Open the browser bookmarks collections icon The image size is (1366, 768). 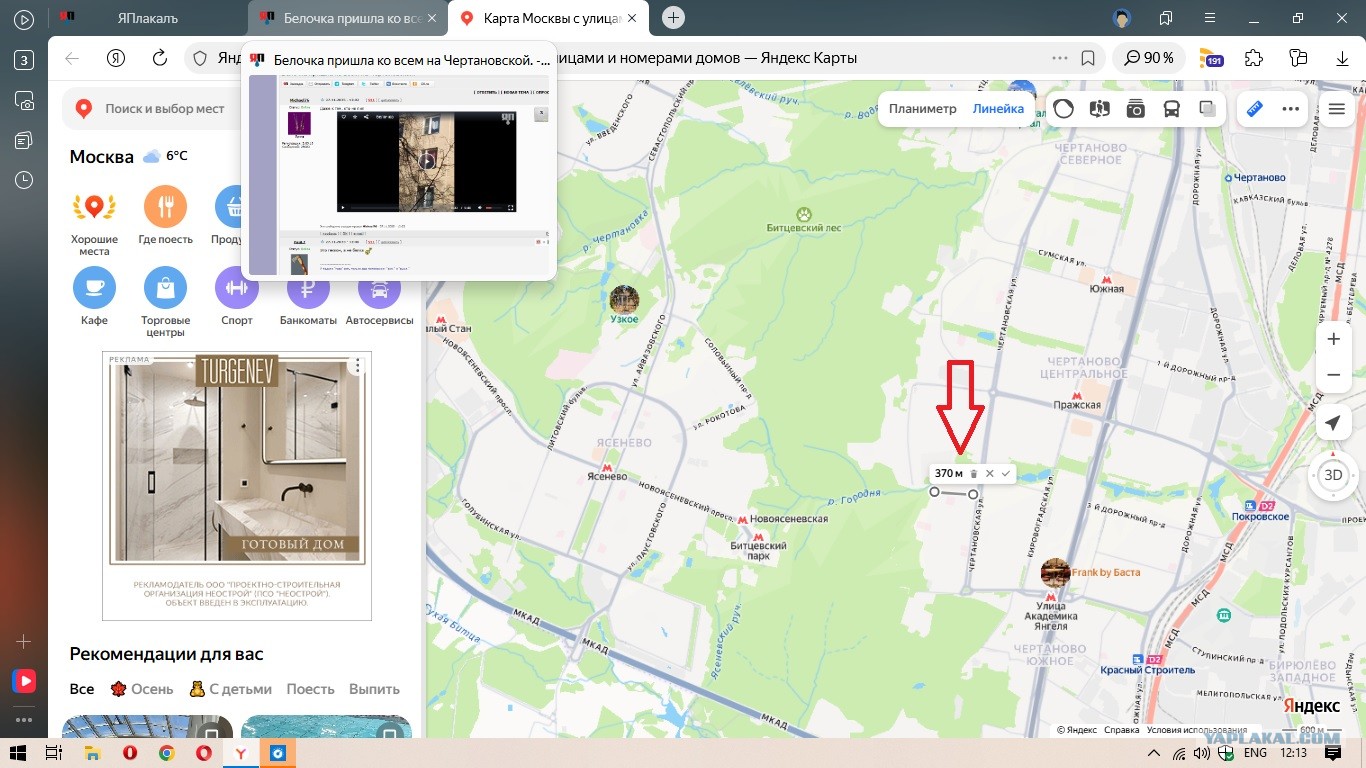pos(1166,18)
